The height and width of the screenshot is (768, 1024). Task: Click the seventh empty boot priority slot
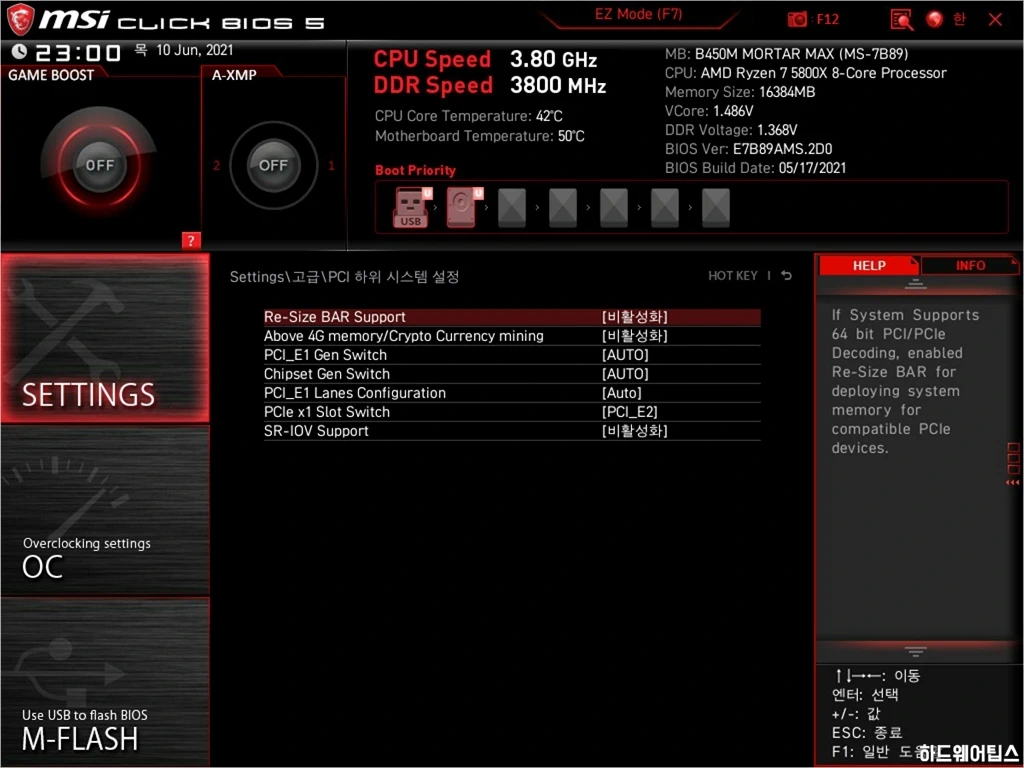pos(716,208)
